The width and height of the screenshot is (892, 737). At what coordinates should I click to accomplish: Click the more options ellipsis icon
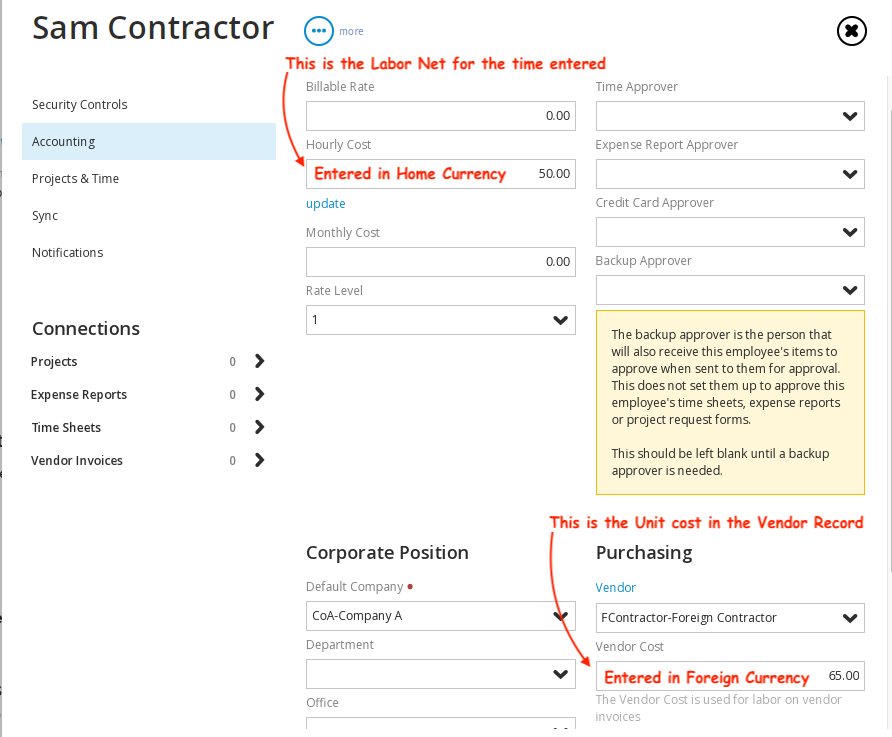(x=319, y=31)
